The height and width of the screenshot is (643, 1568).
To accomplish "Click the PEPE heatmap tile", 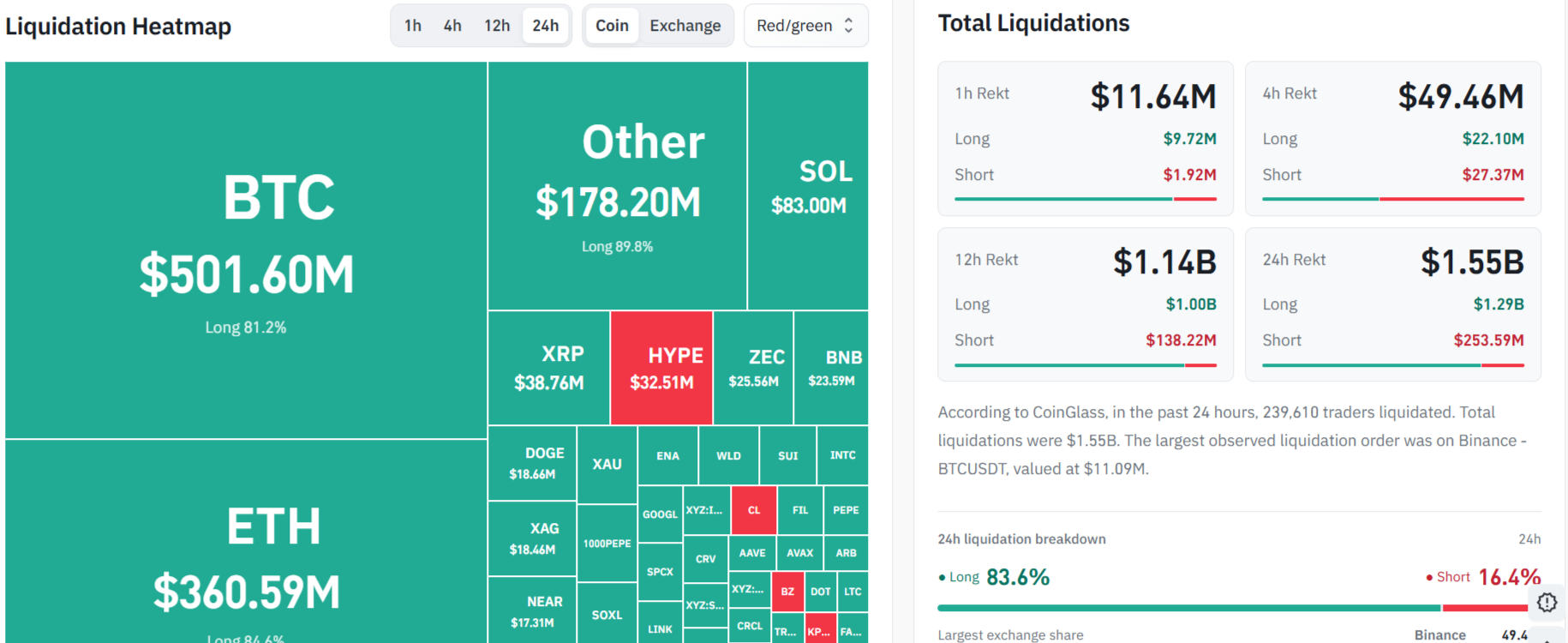I will pyautogui.click(x=846, y=510).
